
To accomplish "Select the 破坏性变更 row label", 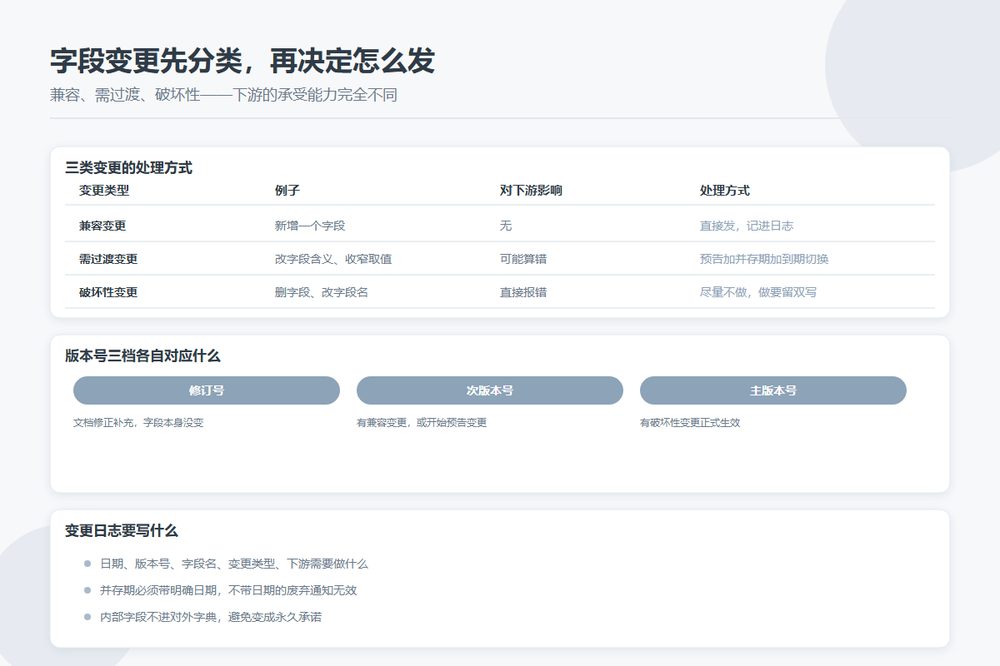I will (108, 292).
